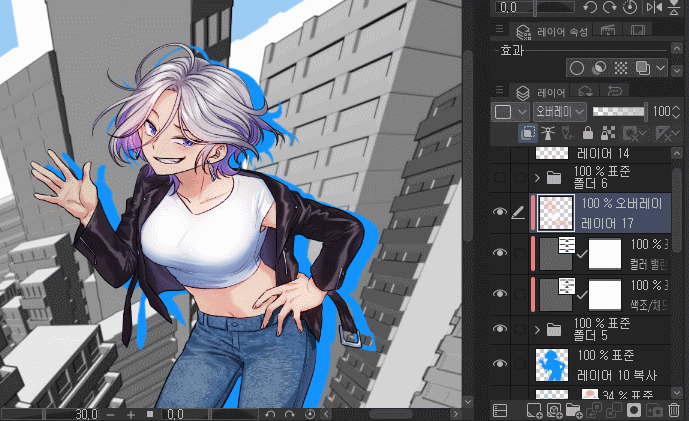
Task: Rotate canvas right in navigator toolbar
Action: 610,7
